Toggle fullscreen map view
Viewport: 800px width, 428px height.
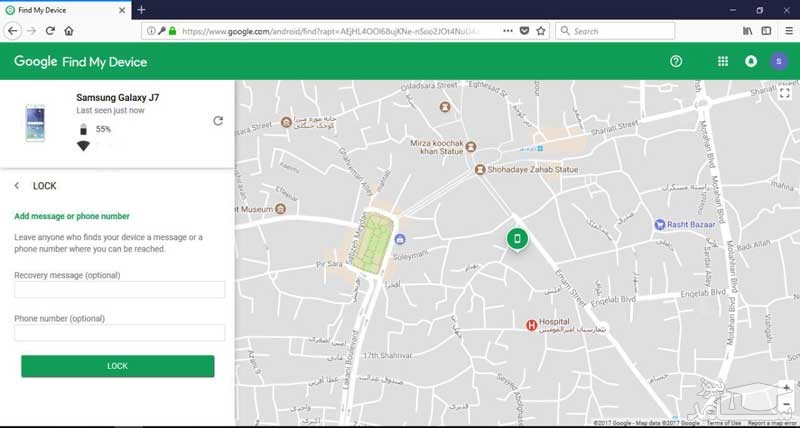click(x=784, y=93)
